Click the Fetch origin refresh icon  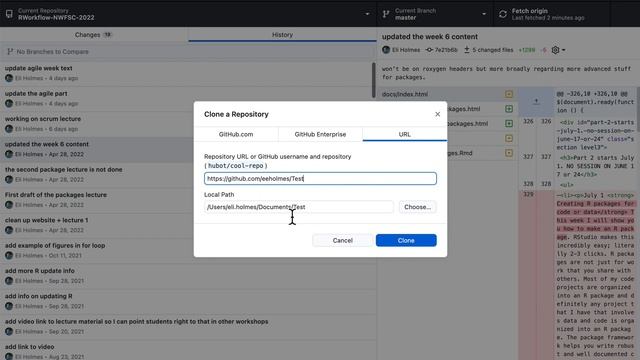(x=503, y=14)
